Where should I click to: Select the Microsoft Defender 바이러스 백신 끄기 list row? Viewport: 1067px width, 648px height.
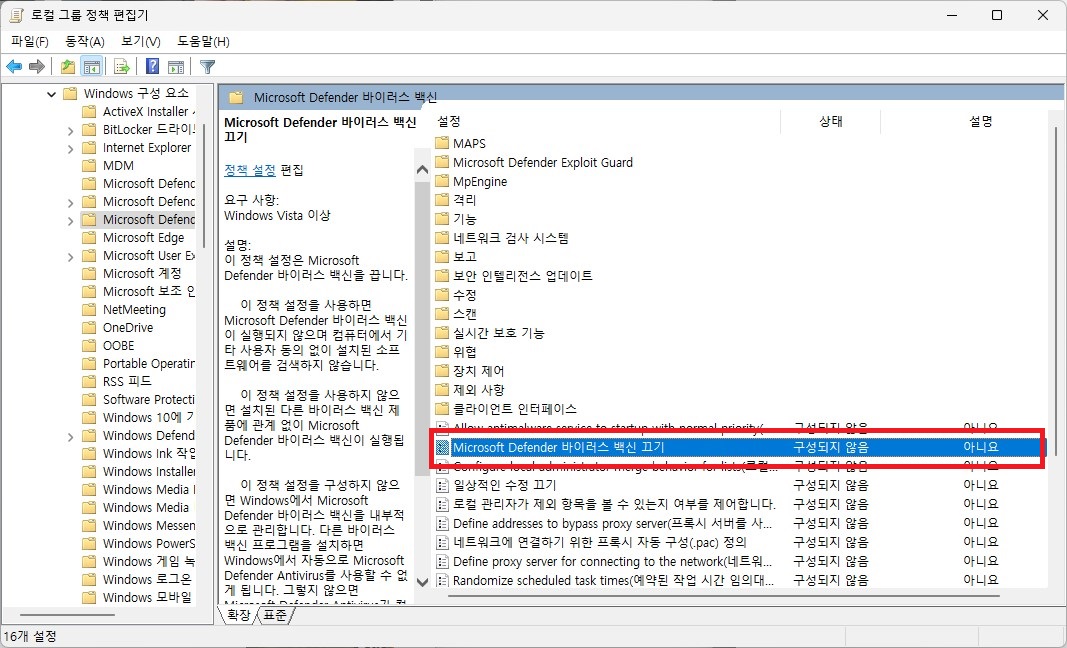tap(738, 447)
